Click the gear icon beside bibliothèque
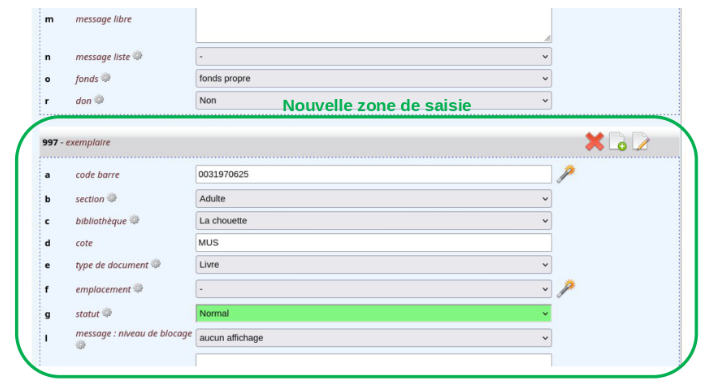This screenshot has width=710, height=386. pos(134,220)
